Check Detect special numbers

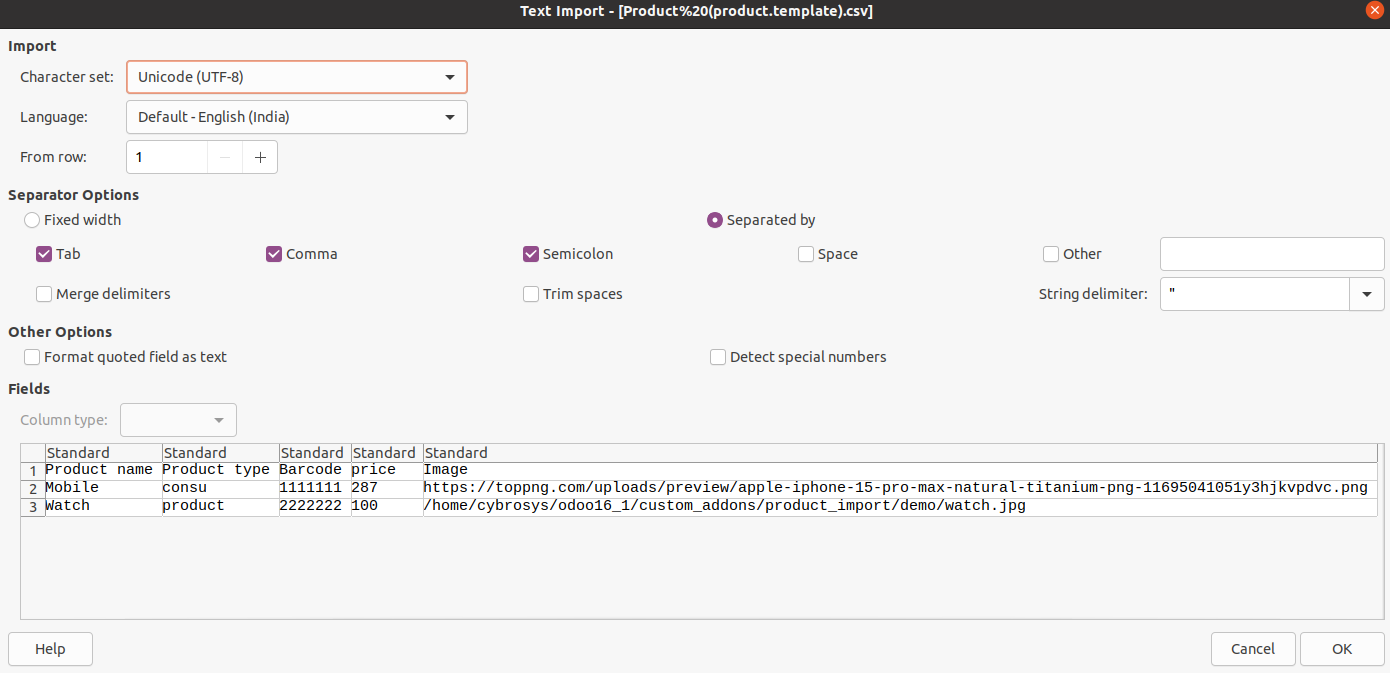tap(718, 357)
